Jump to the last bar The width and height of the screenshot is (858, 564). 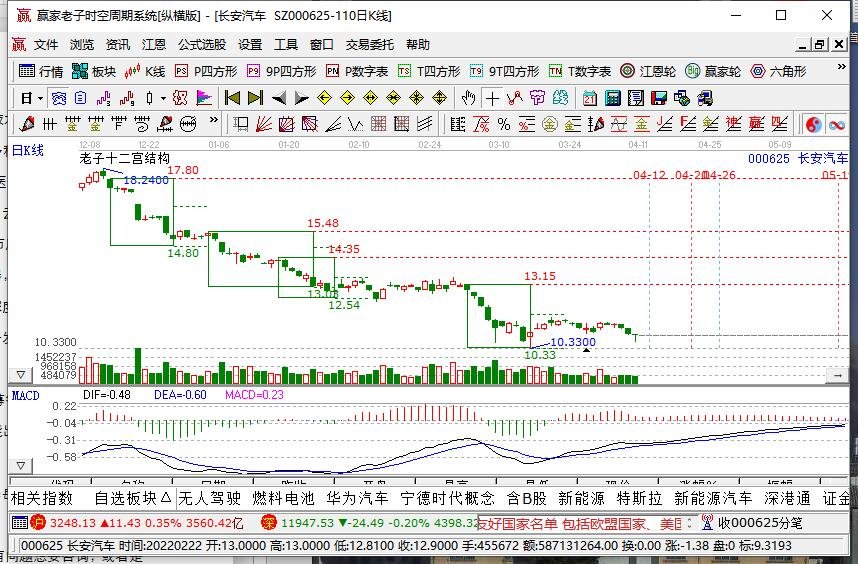point(256,98)
